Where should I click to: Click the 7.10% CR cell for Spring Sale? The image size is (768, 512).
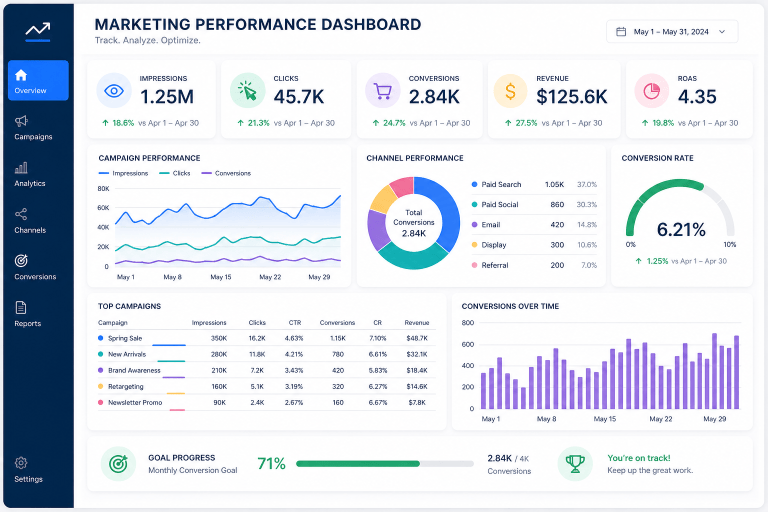pos(378,338)
